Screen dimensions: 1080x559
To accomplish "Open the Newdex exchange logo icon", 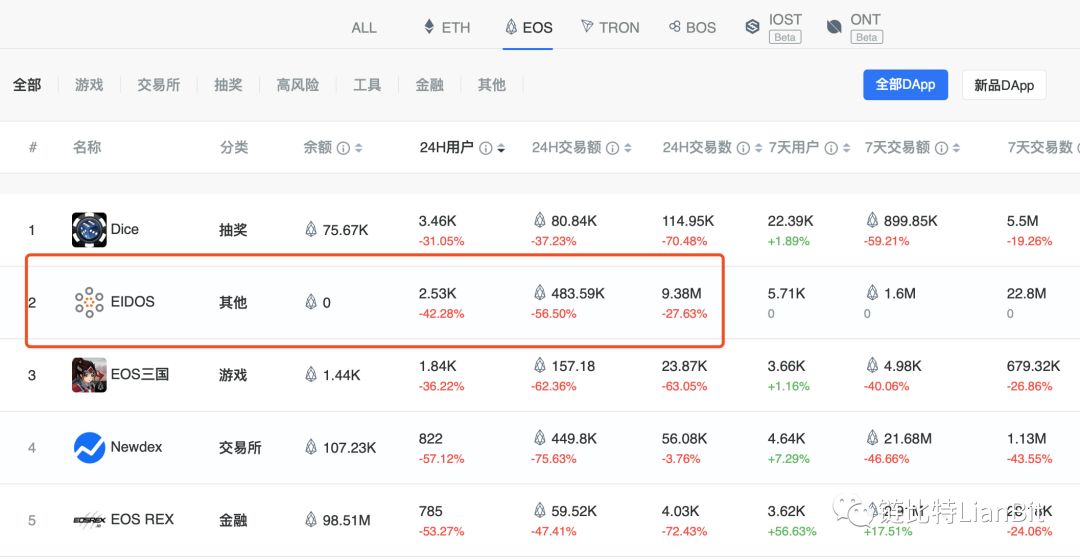I will click(89, 448).
